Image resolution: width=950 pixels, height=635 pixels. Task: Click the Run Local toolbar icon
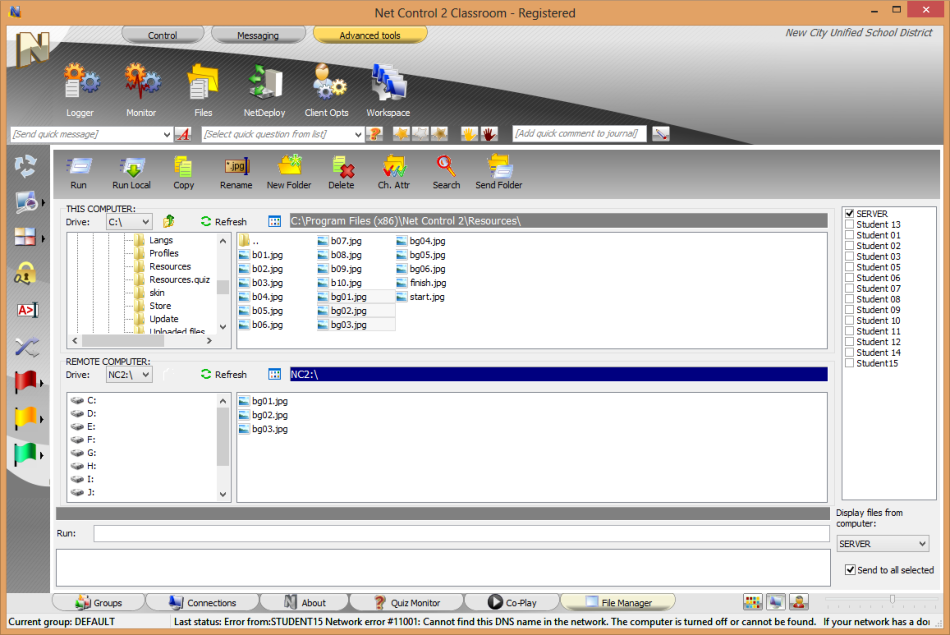coord(131,170)
